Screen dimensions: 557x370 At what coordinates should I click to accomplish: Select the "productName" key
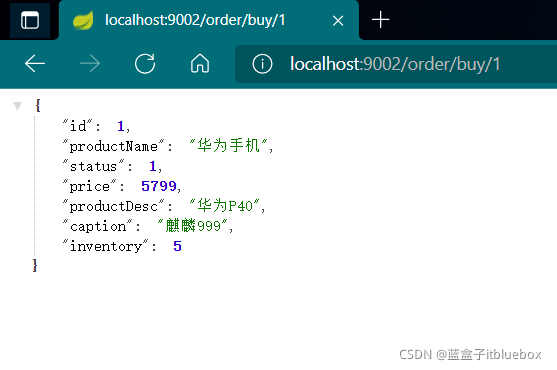coord(113,146)
